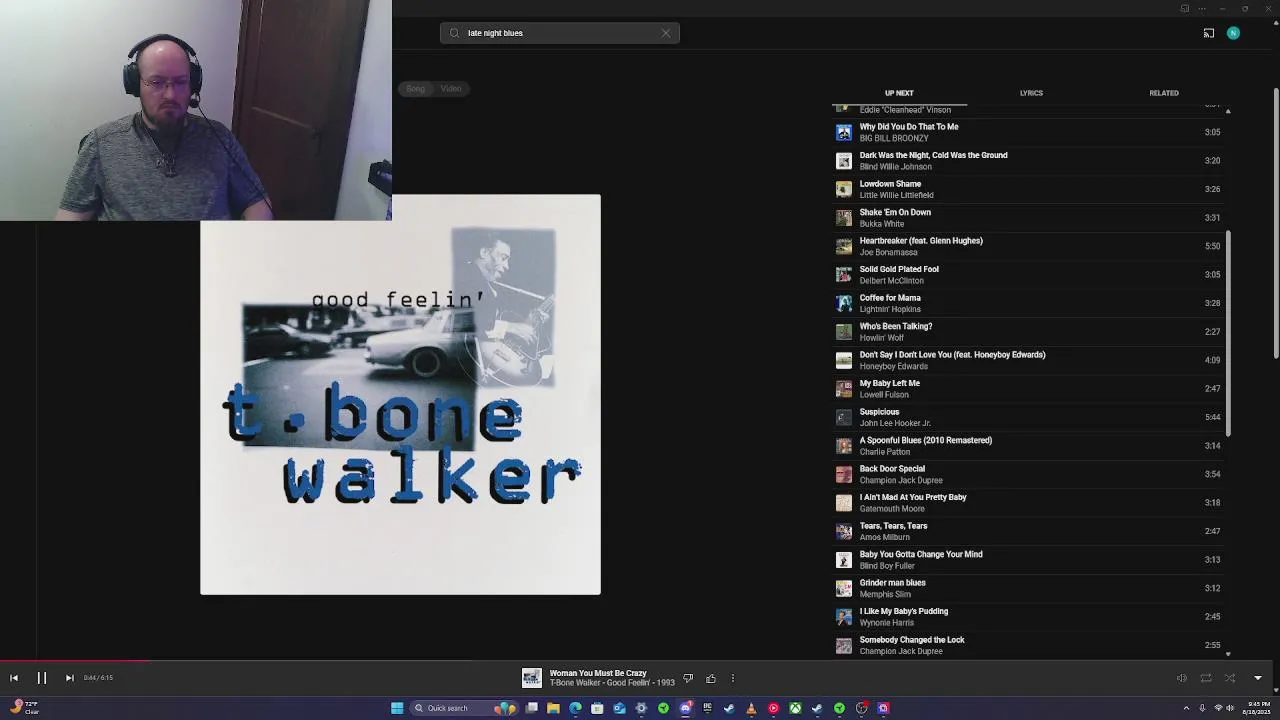Open File Explorer from the taskbar
Screen dimensions: 1280x720
pos(553,708)
